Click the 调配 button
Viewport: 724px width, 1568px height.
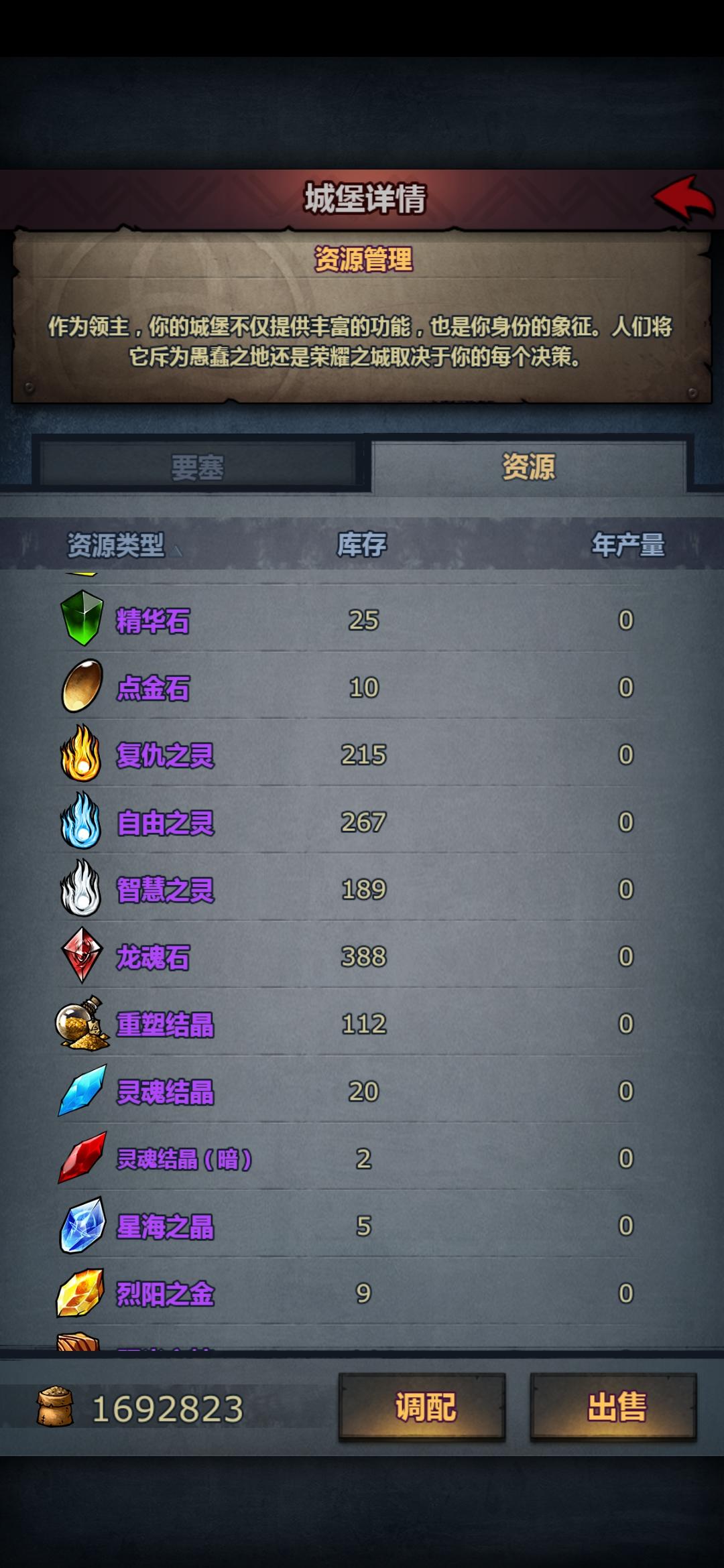point(422,1407)
